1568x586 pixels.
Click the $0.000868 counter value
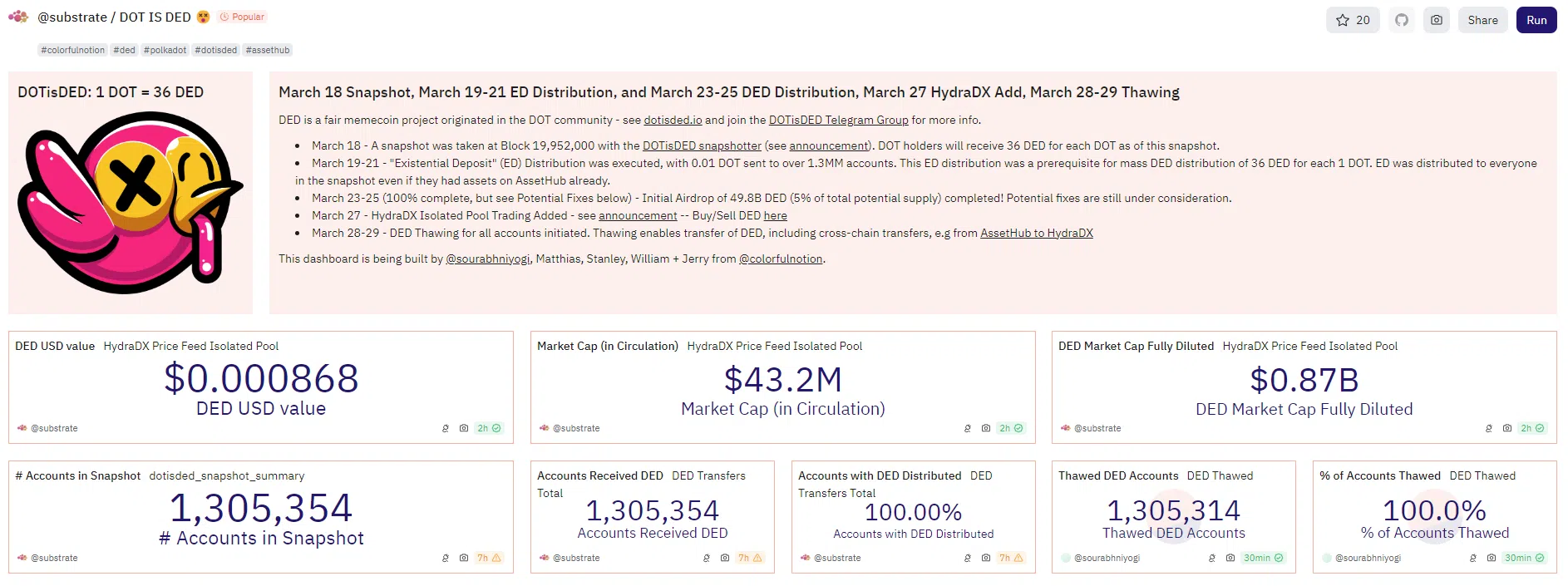pyautogui.click(x=261, y=379)
